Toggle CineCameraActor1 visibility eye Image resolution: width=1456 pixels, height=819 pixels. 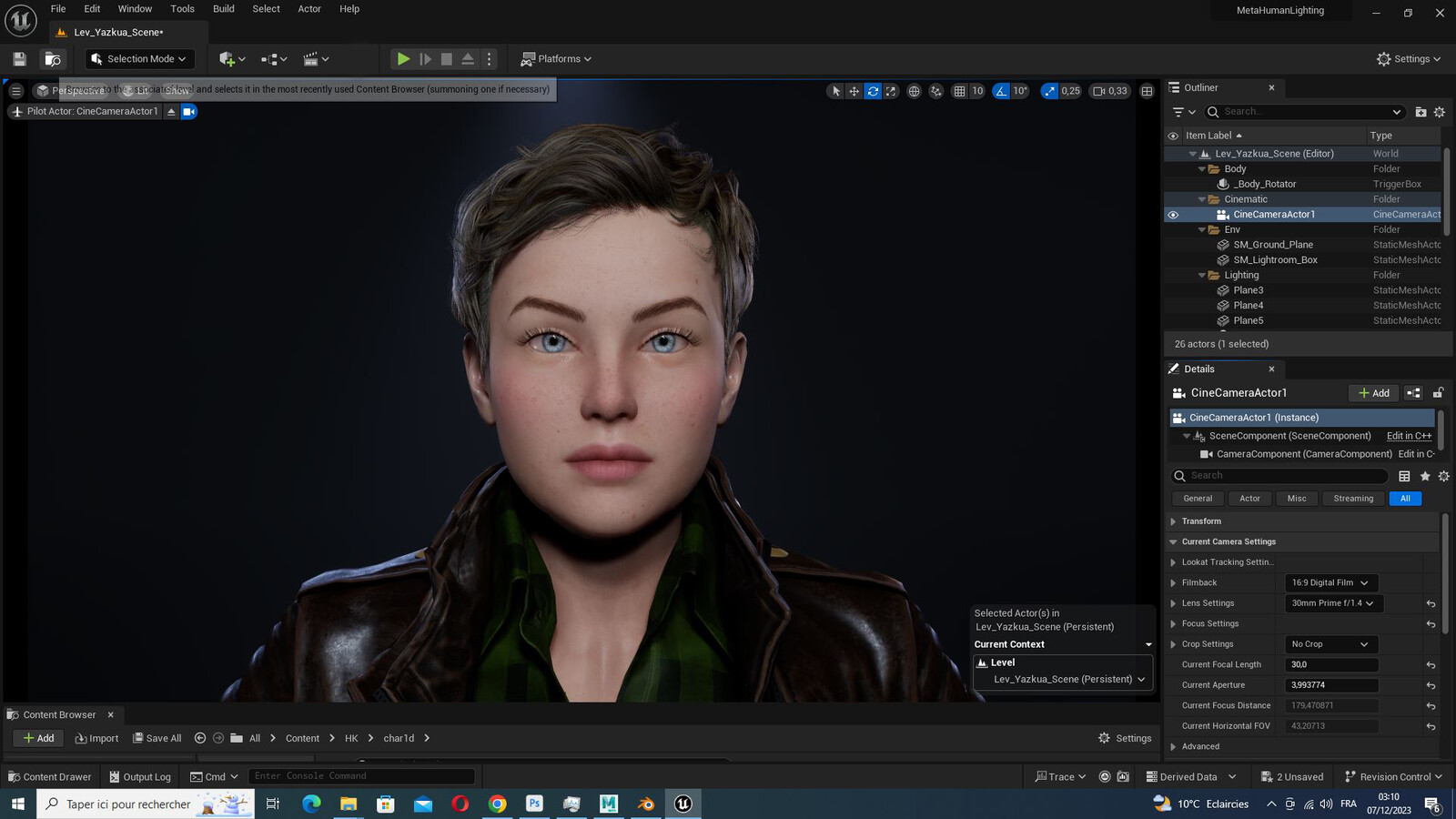[x=1173, y=215]
